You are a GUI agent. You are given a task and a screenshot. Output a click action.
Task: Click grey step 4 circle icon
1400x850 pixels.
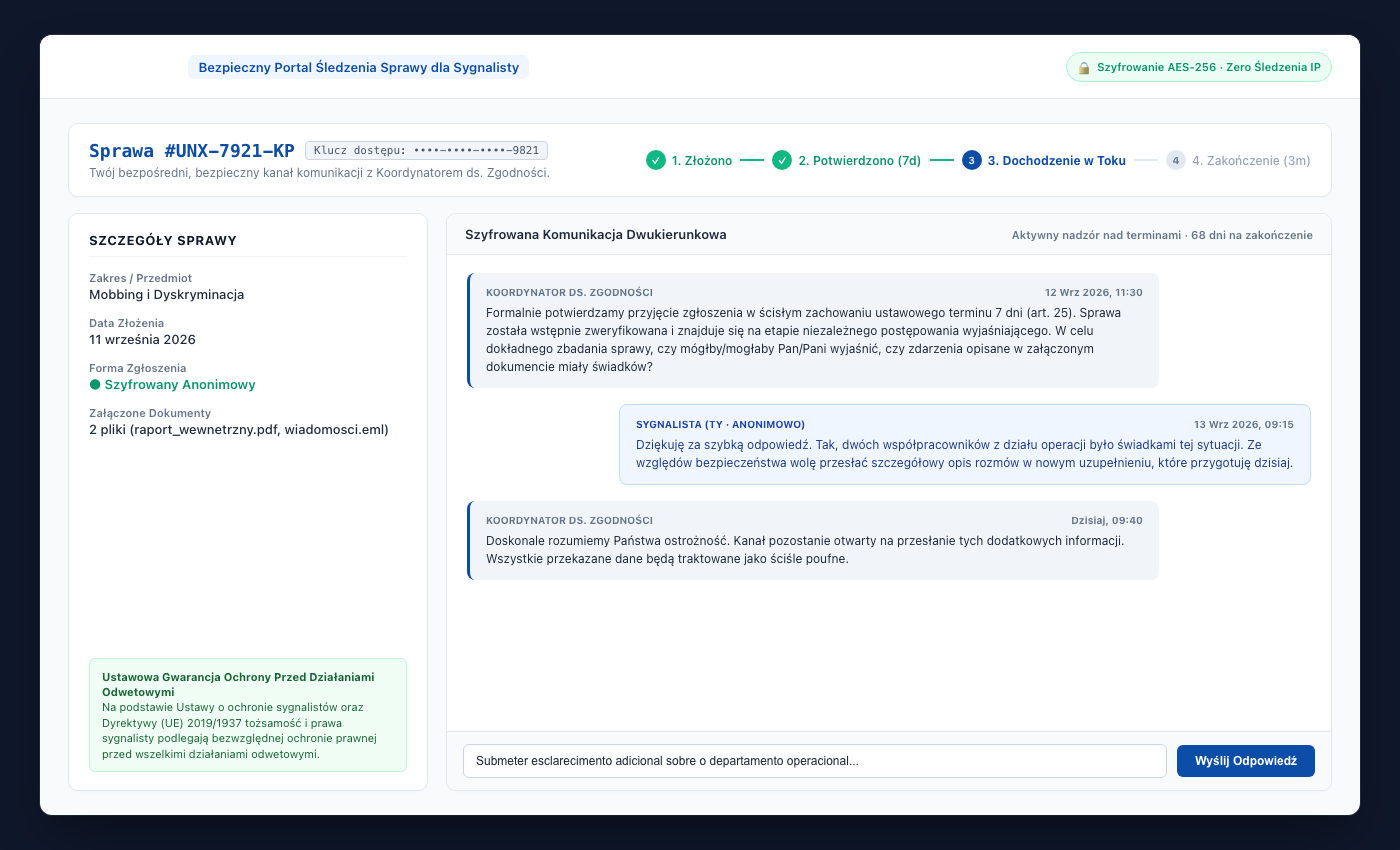(x=1176, y=160)
